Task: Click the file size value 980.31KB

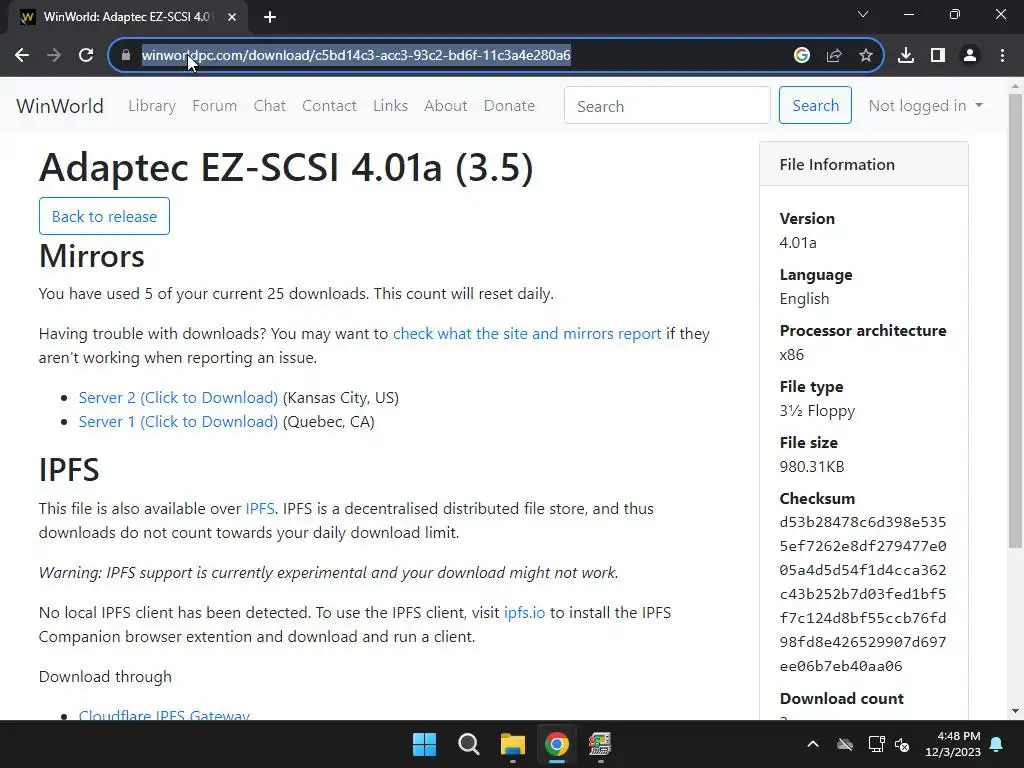Action: (x=812, y=467)
